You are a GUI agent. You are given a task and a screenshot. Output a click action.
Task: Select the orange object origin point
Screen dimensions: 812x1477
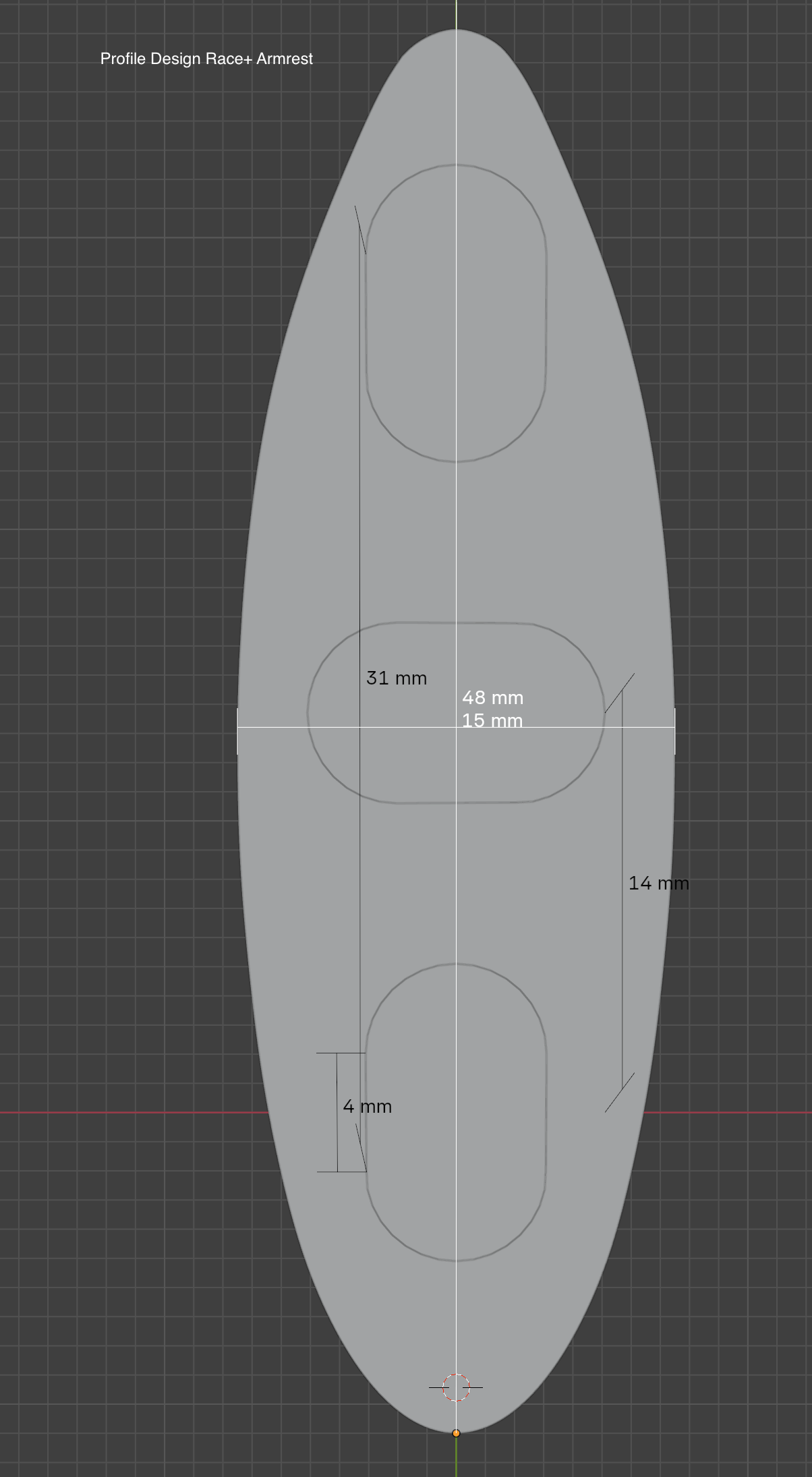pos(456,1433)
